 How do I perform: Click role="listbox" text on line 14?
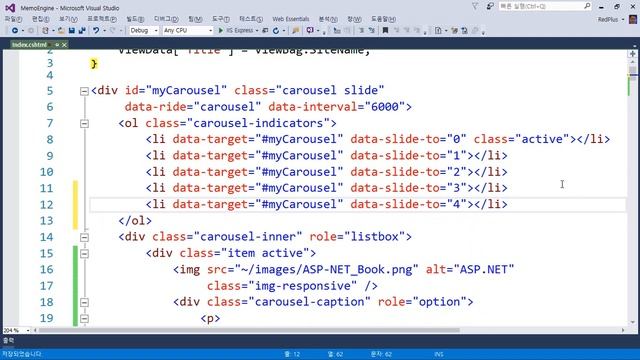point(357,237)
